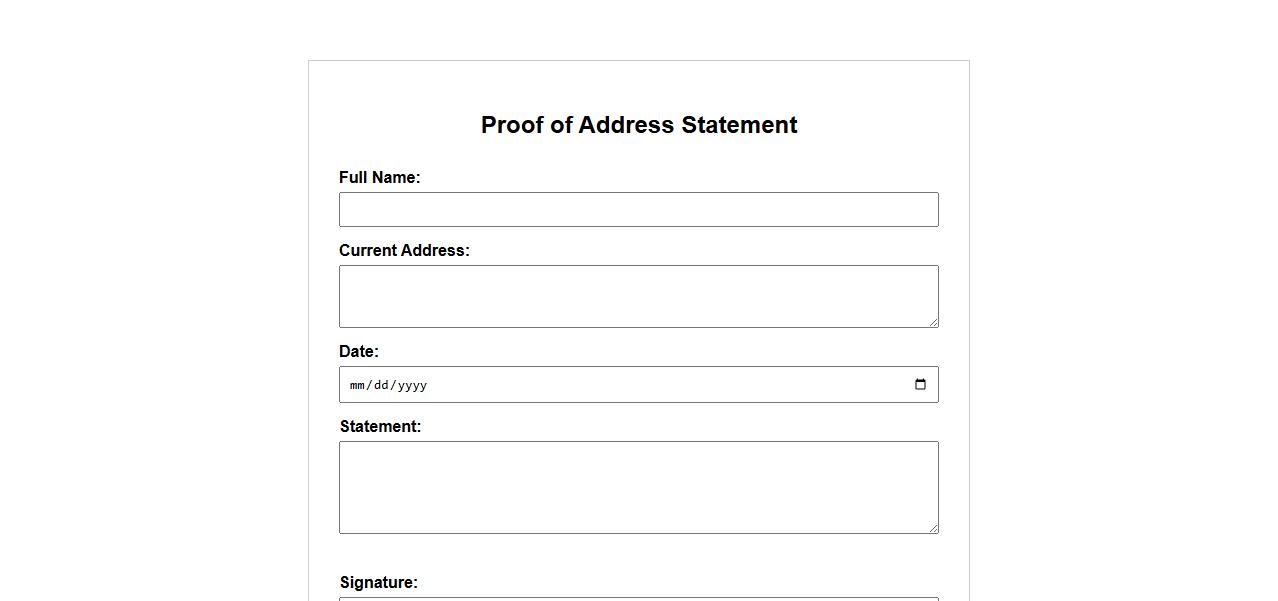Click blank page area right of form
Screen dimensions: 1278x601
tap(1120, 300)
